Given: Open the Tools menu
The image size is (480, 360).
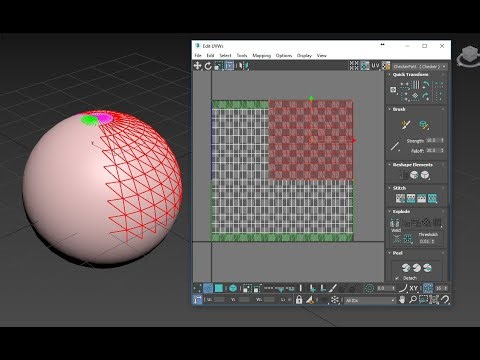Looking at the screenshot, I should coord(242,55).
